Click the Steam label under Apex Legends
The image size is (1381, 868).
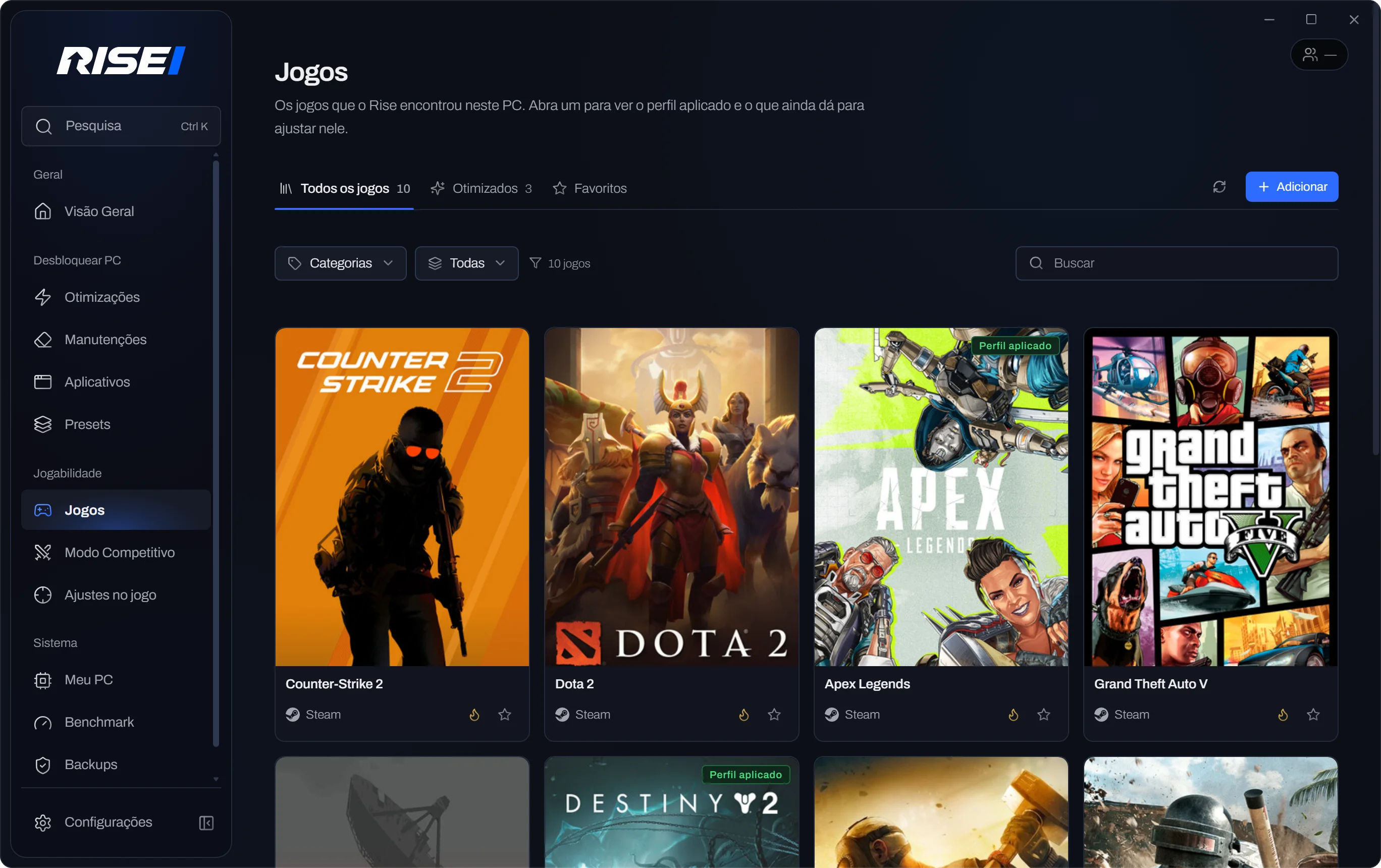tap(862, 715)
